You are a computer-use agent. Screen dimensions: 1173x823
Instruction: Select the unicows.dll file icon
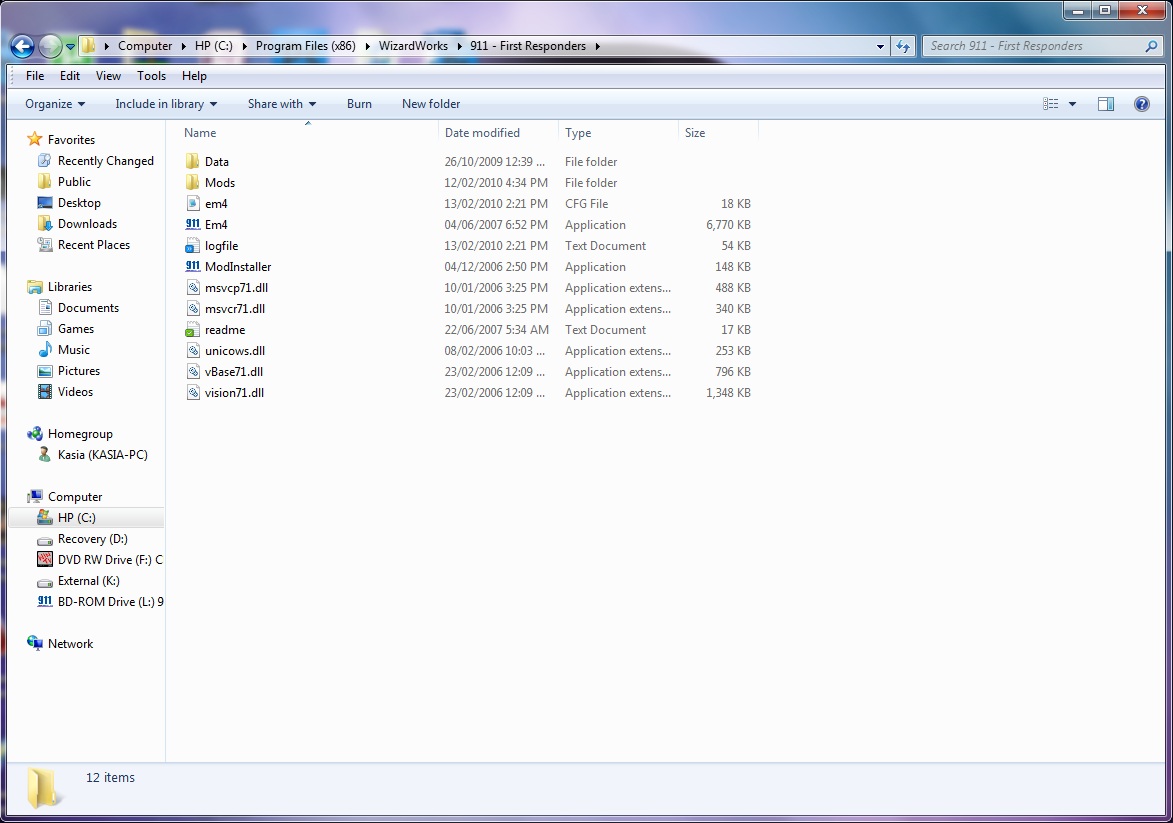coord(192,350)
